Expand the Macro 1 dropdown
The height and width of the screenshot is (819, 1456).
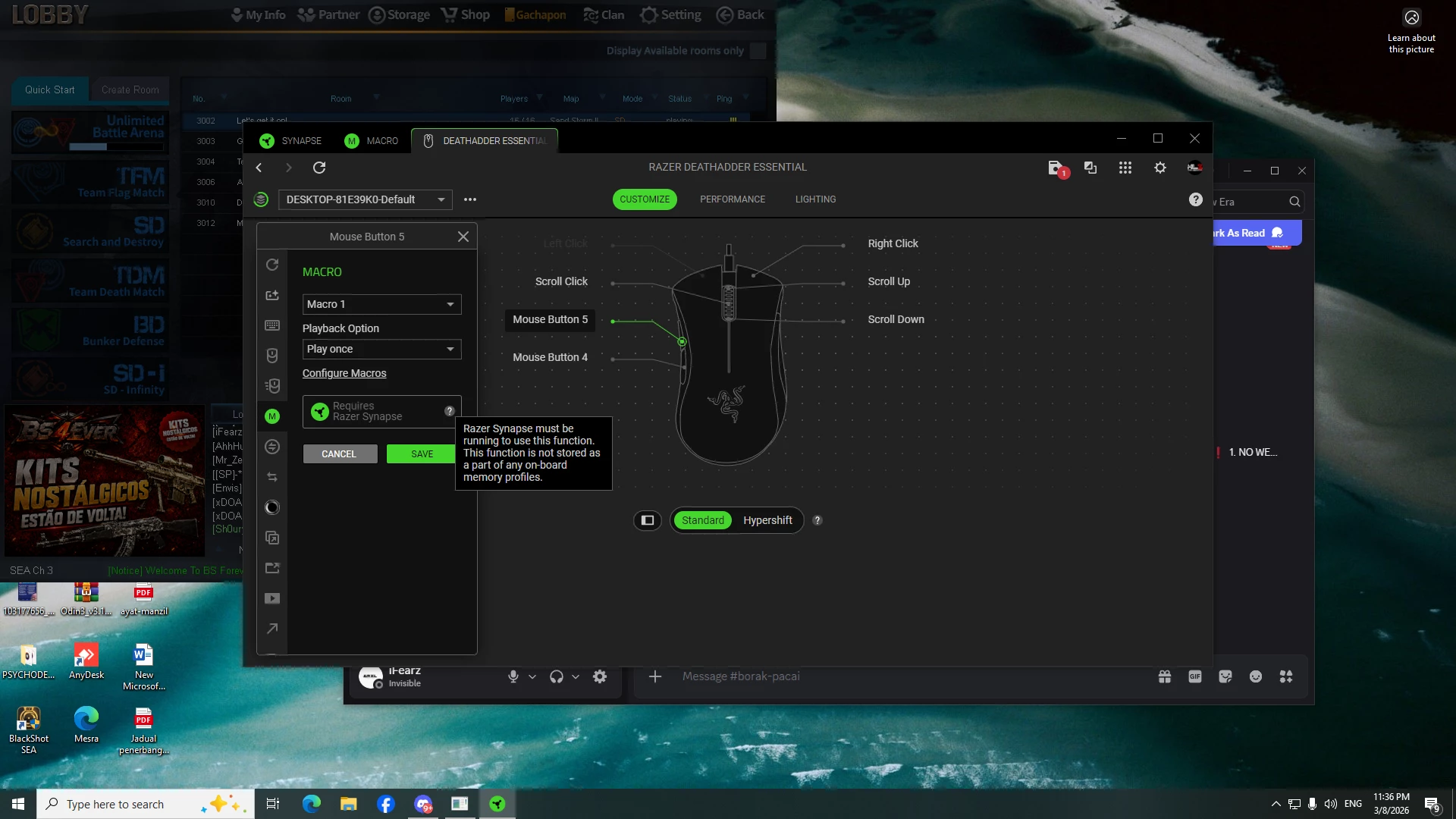pos(381,304)
